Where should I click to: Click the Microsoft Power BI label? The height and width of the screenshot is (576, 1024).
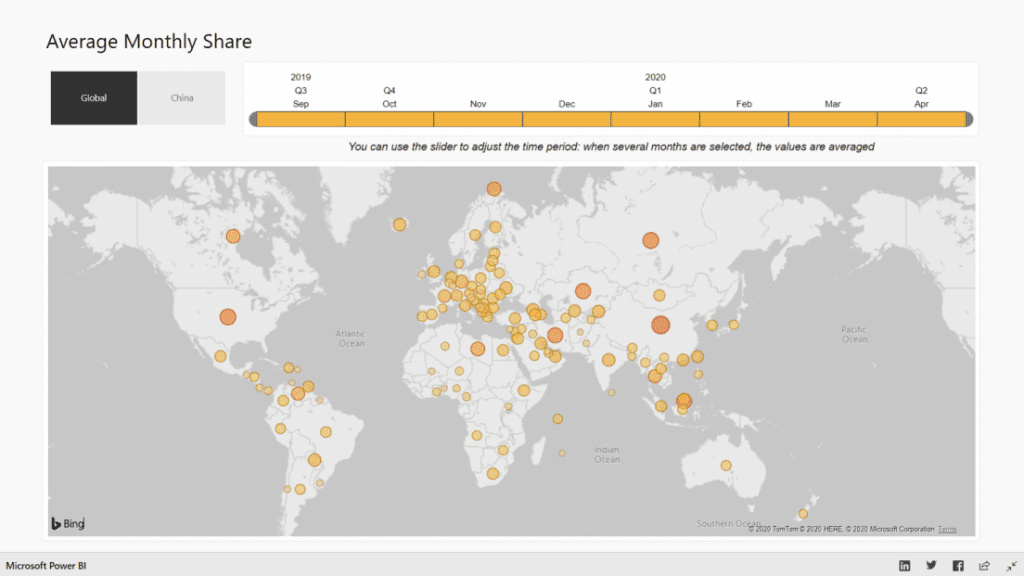tap(46, 566)
